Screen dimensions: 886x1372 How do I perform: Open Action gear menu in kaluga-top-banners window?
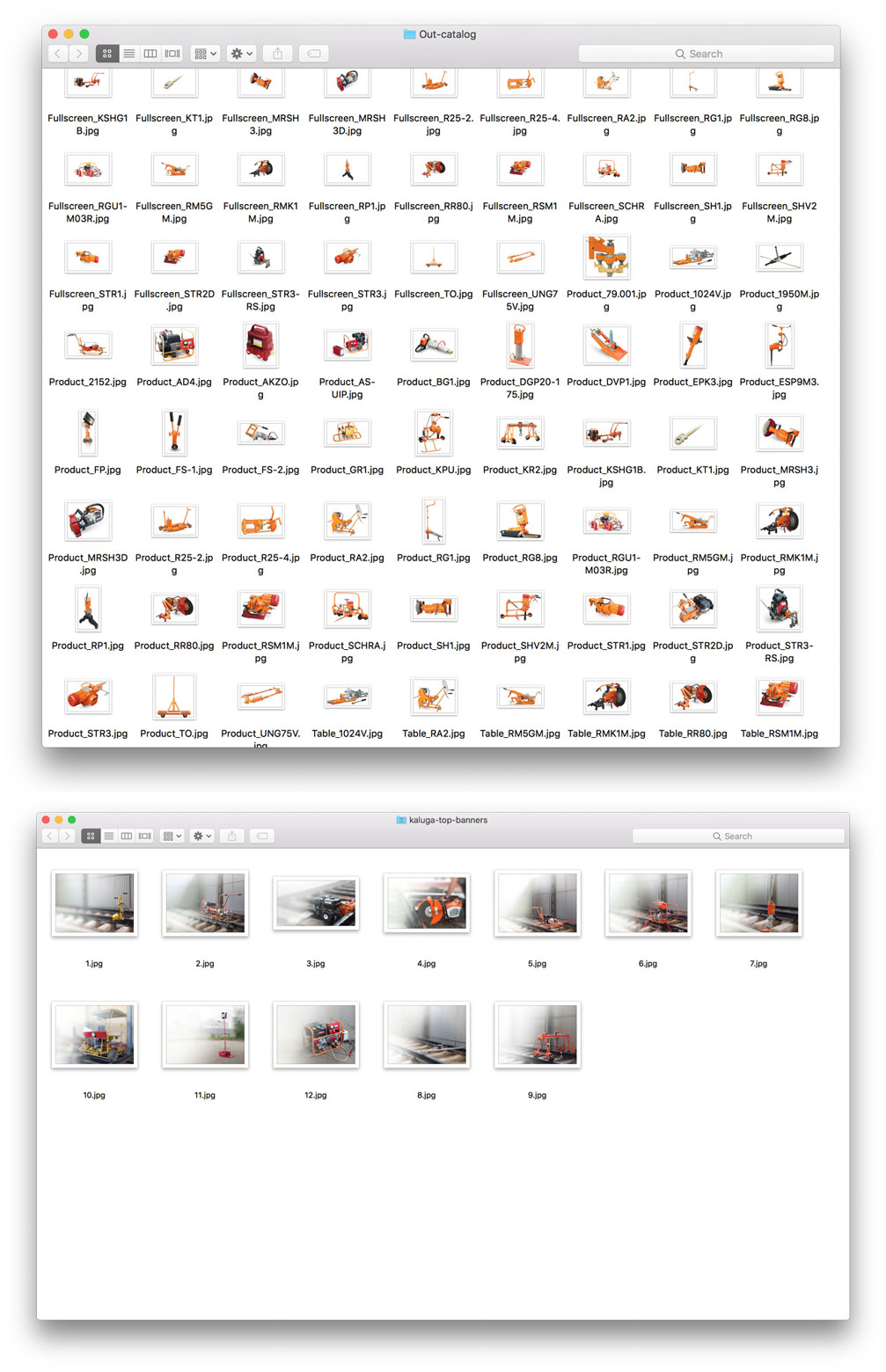(x=202, y=836)
